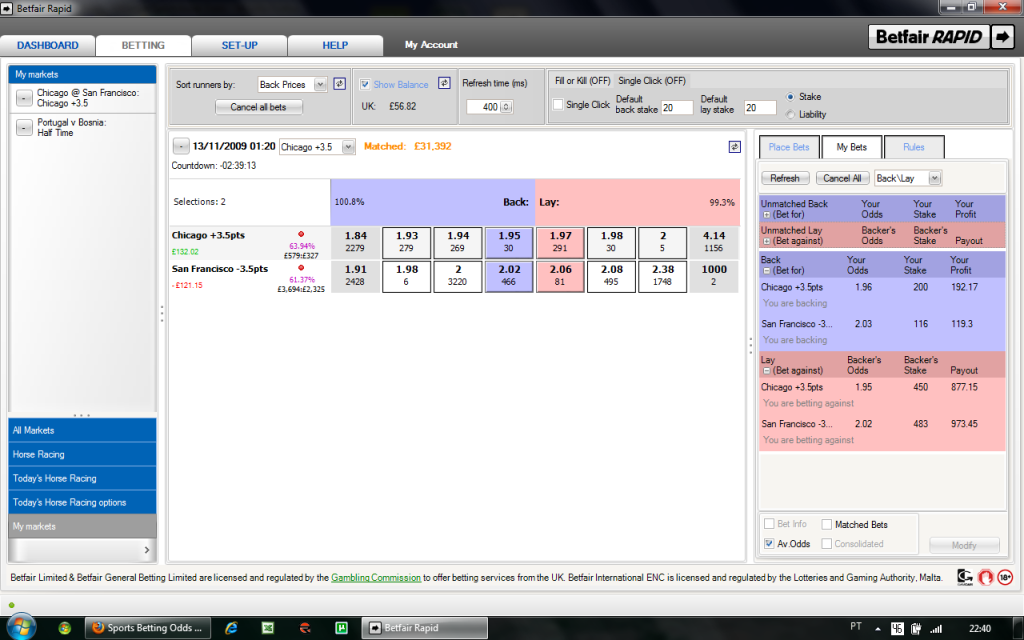Open Excel from the taskbar
The width and height of the screenshot is (1024, 640).
click(268, 628)
